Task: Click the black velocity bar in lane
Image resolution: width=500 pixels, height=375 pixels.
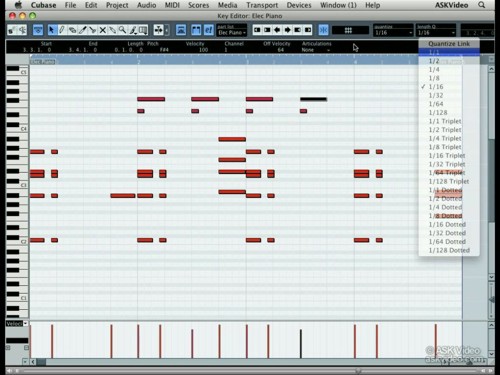Action: [x=301, y=344]
